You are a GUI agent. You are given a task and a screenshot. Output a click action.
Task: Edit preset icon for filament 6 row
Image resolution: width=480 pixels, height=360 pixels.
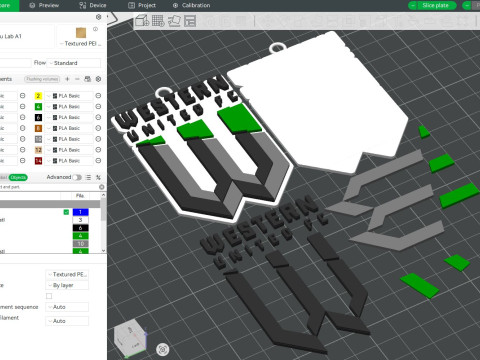[98, 117]
